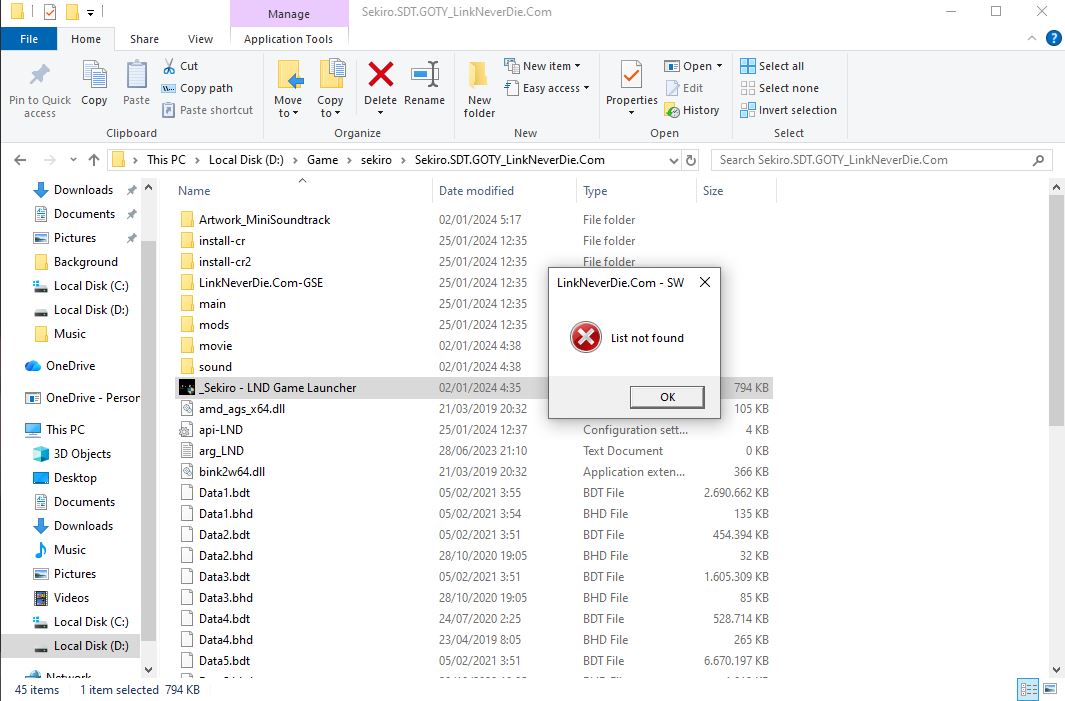Screen dimensions: 1065x701
Task: Open the recent locations dropdown arrow
Action: click(73, 160)
